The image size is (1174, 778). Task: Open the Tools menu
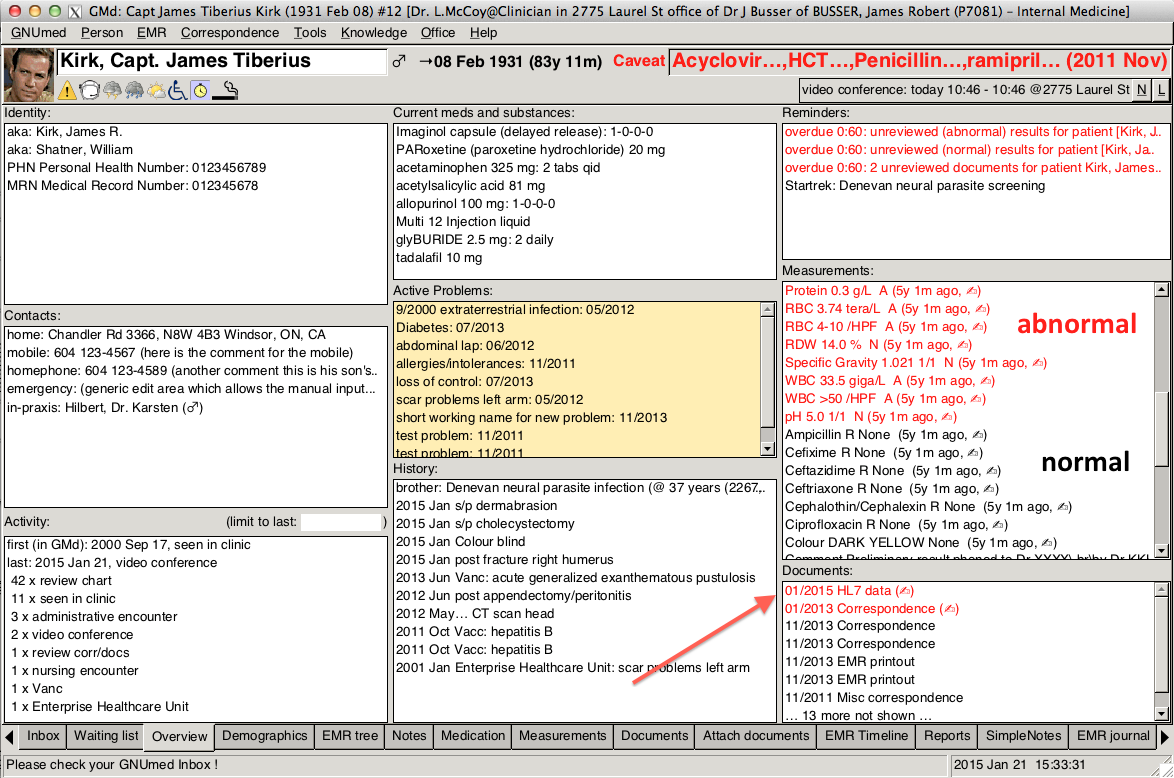tap(310, 33)
